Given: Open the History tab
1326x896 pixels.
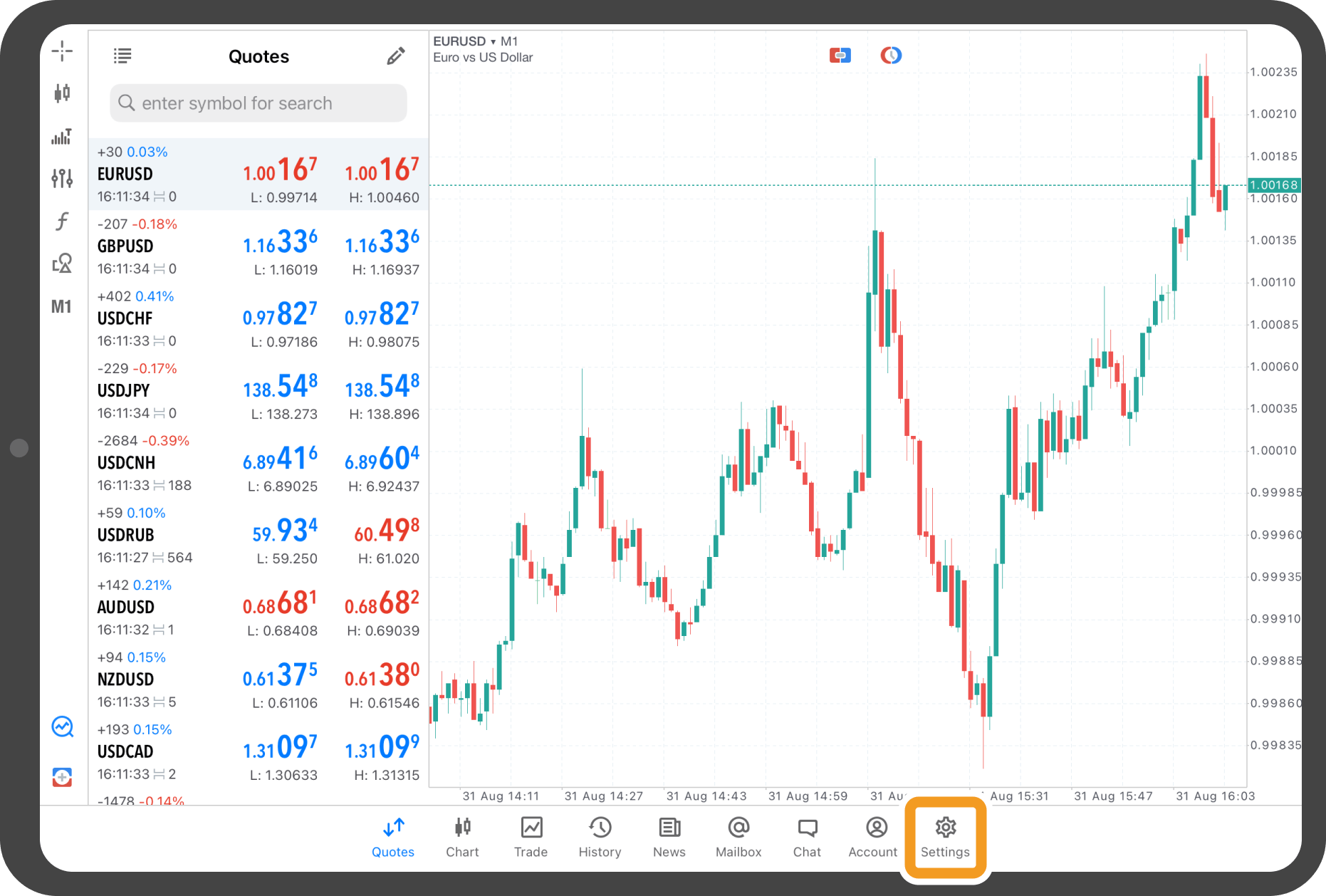Looking at the screenshot, I should pyautogui.click(x=600, y=837).
